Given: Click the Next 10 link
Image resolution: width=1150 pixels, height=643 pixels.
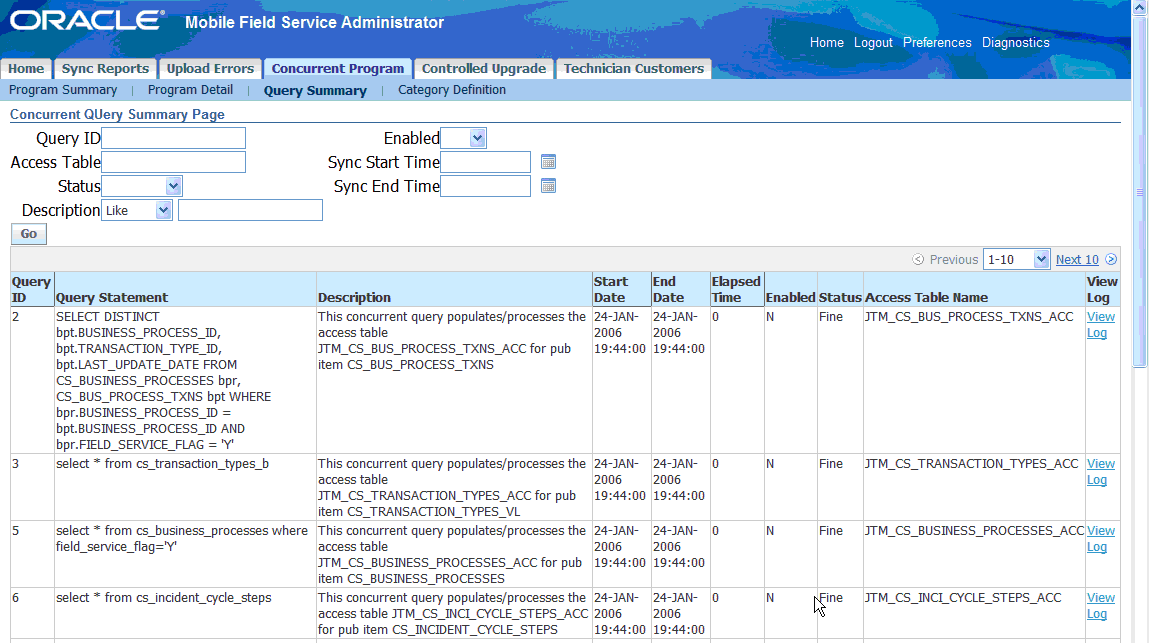Looking at the screenshot, I should click(x=1077, y=260).
